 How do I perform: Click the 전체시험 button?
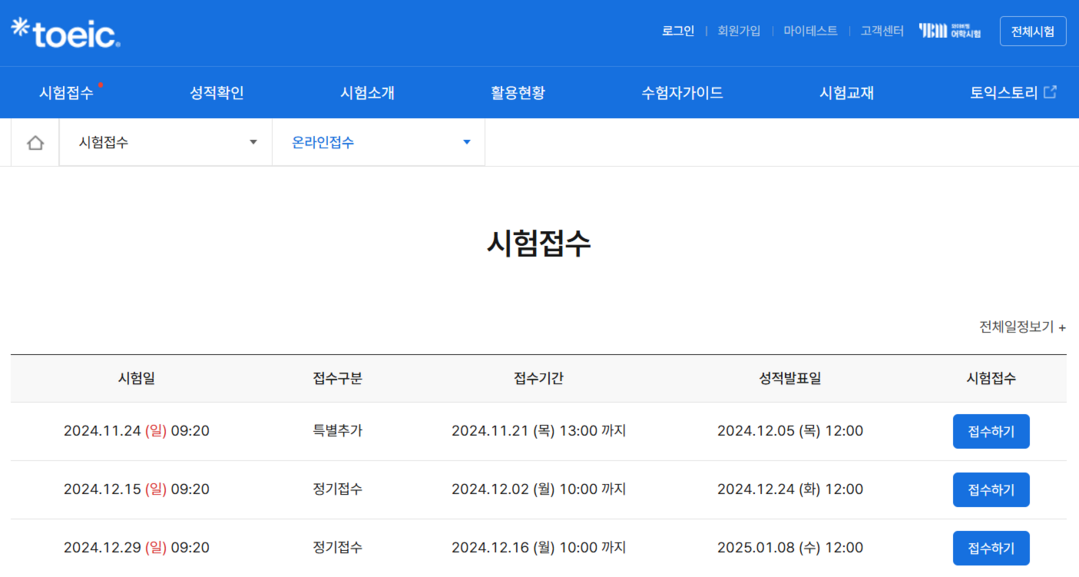tap(1032, 31)
